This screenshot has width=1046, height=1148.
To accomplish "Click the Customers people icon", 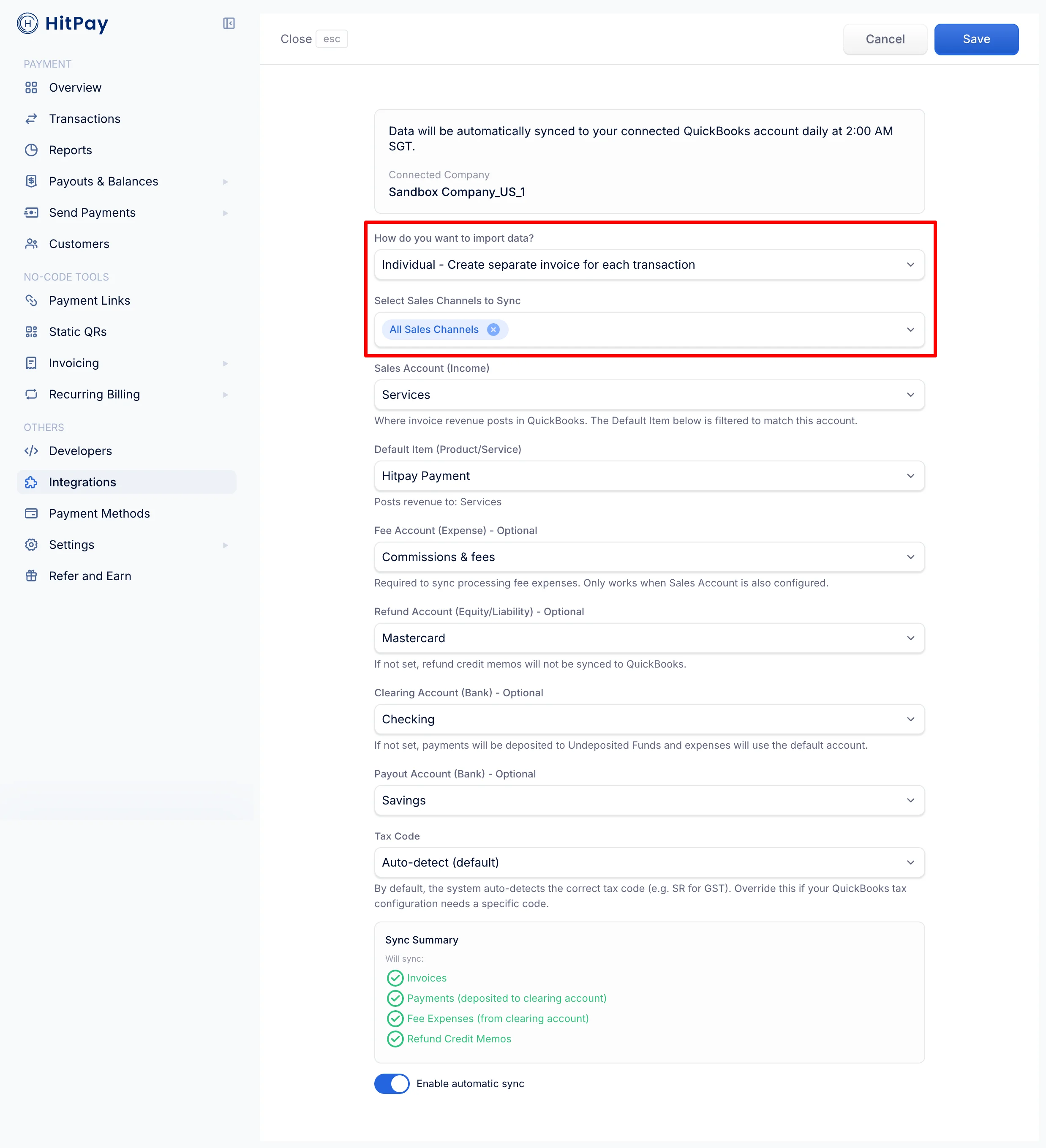I will 31,244.
